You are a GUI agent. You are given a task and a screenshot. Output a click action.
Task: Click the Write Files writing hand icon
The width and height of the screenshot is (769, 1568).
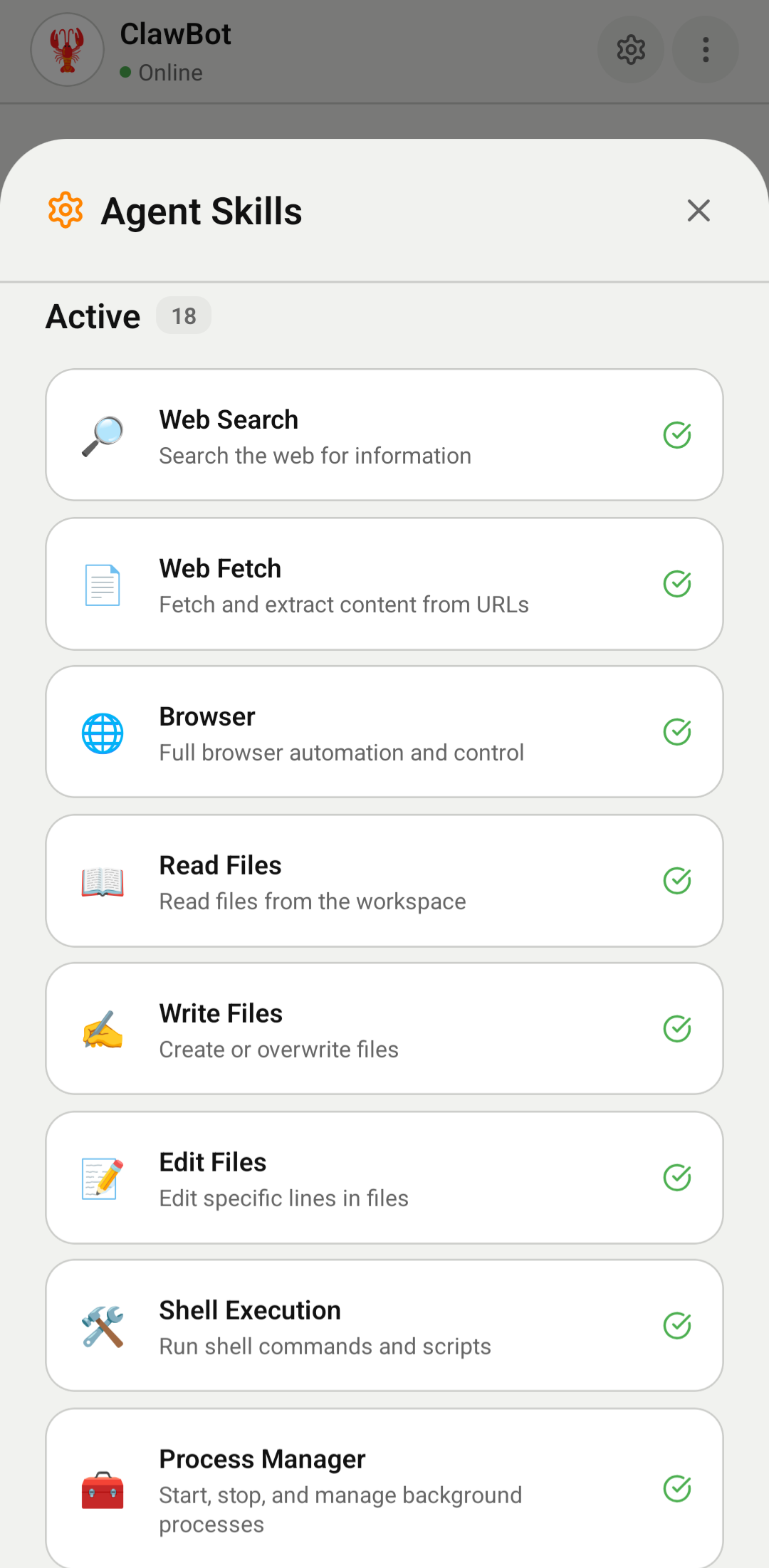(x=102, y=1029)
